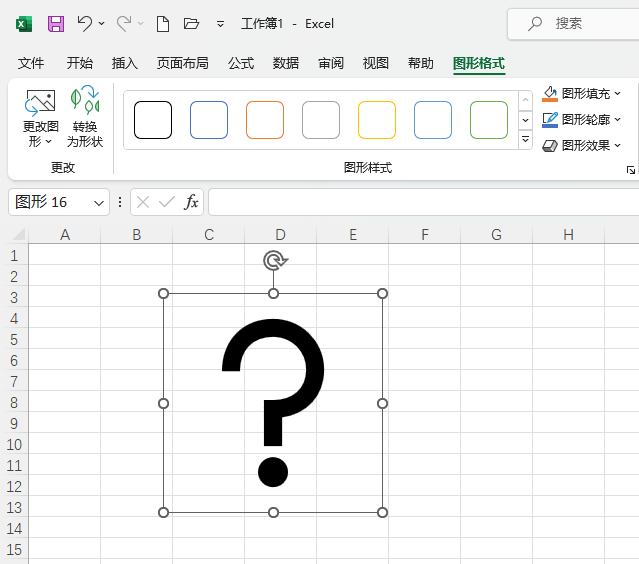
Task: Select column G header
Action: 496,235
